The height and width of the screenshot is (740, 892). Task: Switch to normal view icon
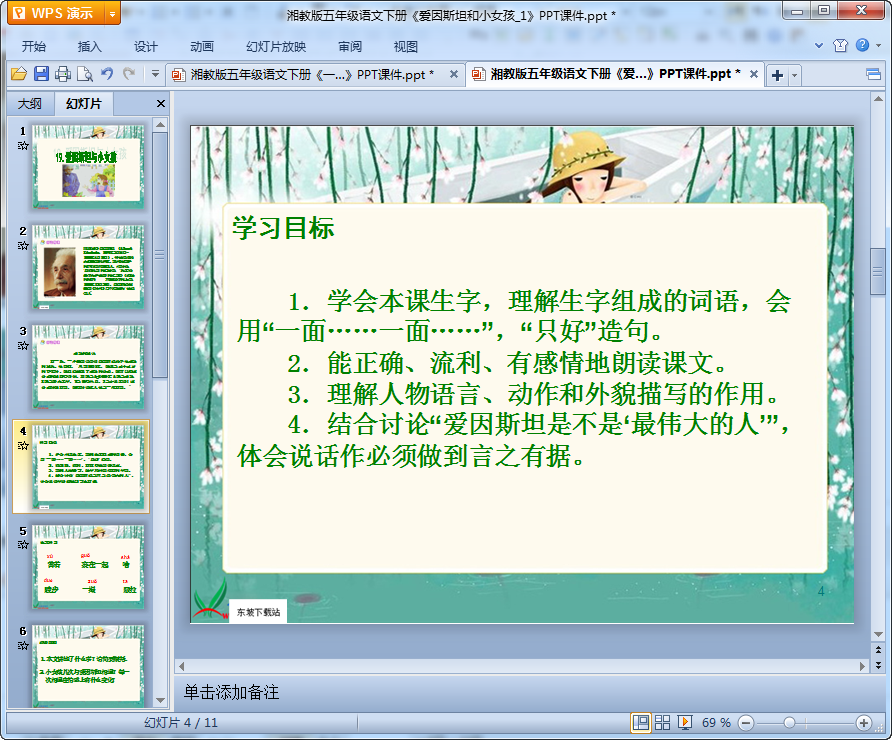pyautogui.click(x=641, y=722)
